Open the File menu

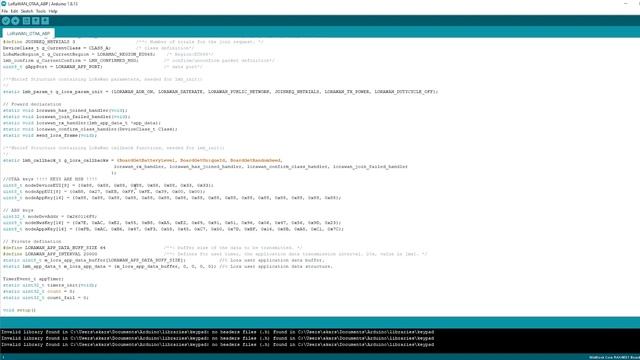[4, 11]
